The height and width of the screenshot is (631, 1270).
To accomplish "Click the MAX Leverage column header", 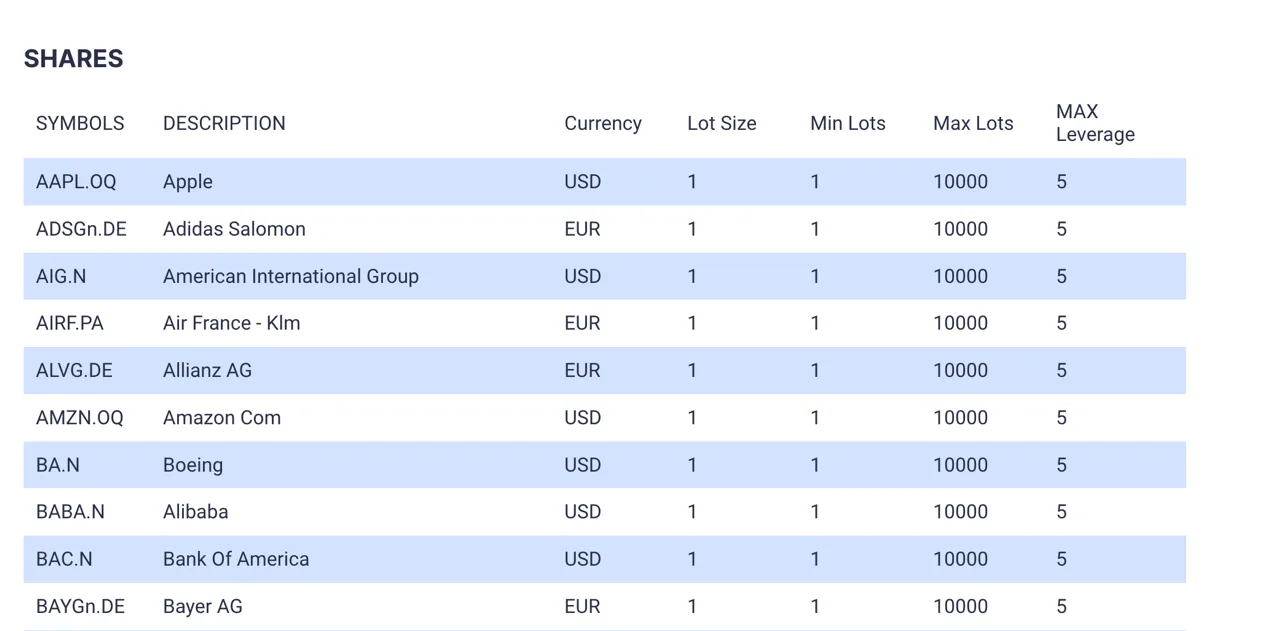I will (x=1095, y=123).
